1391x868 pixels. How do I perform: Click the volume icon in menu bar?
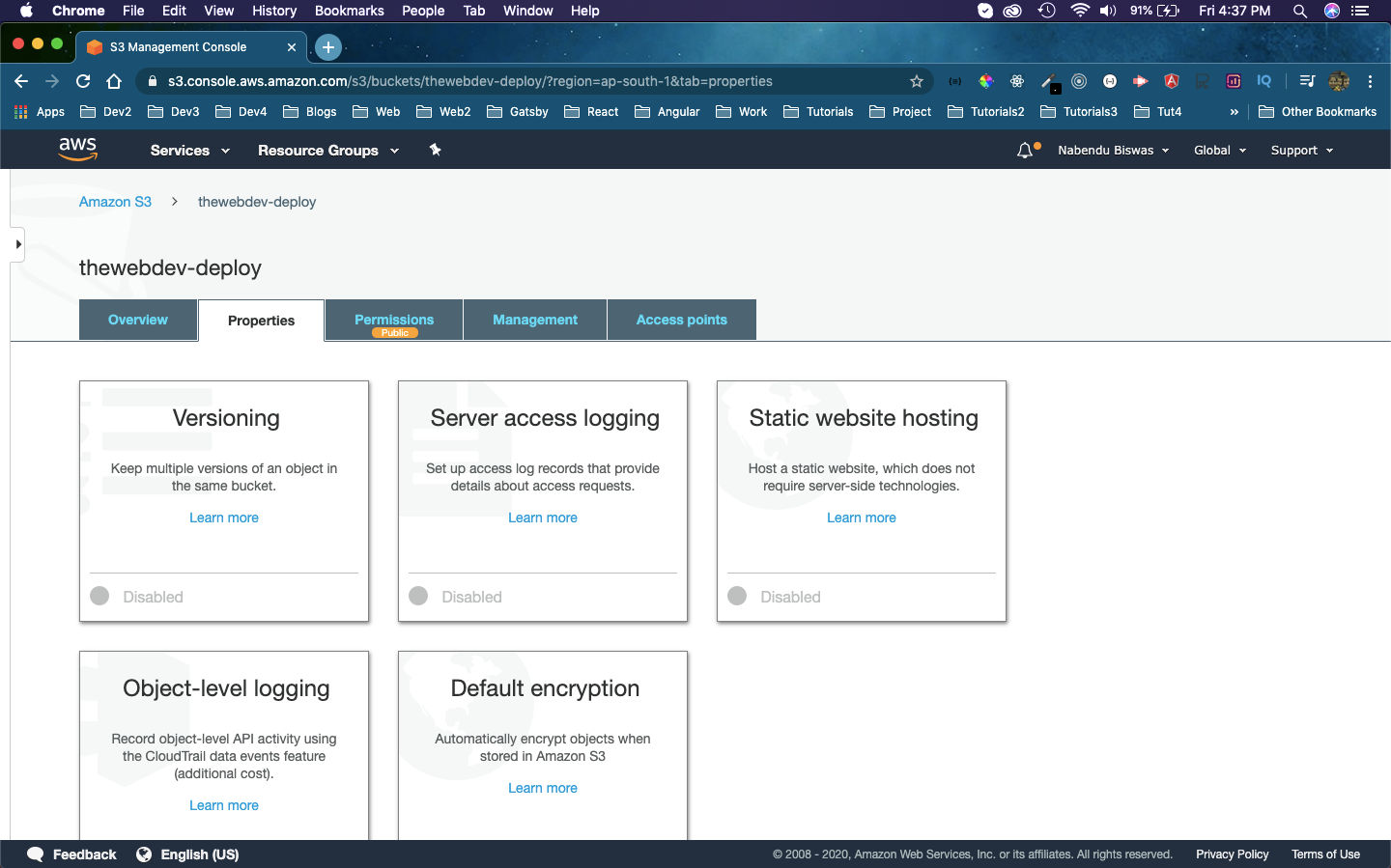(1108, 11)
